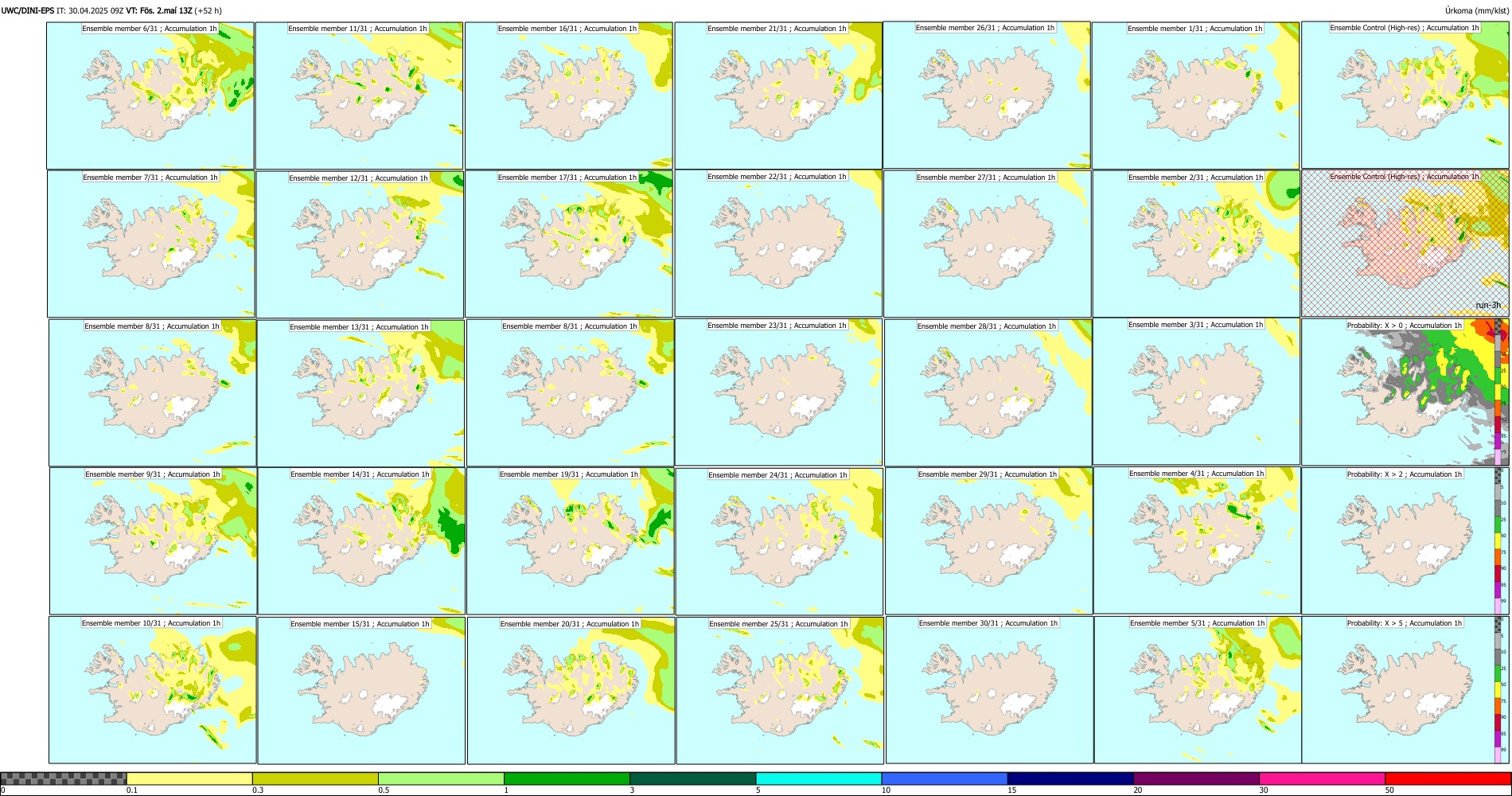Click the 'Ensemble member 4/31 ; Accumulation 1h' label
Image resolution: width=1512 pixels, height=796 pixels.
coord(1197,474)
